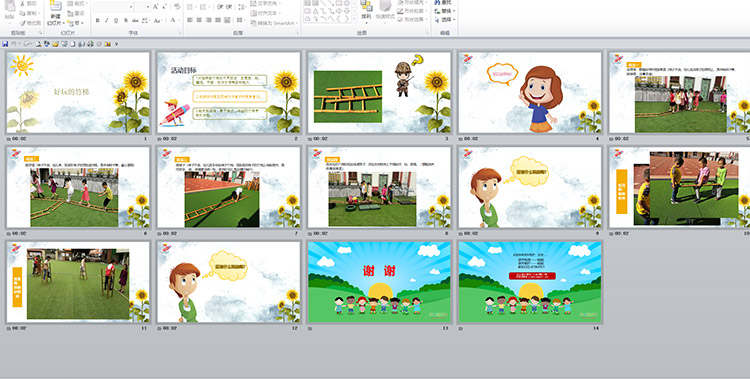Image resolution: width=750 pixels, height=379 pixels.
Task: Click the Redo arrow in quick access toolbar
Action: click(26, 44)
